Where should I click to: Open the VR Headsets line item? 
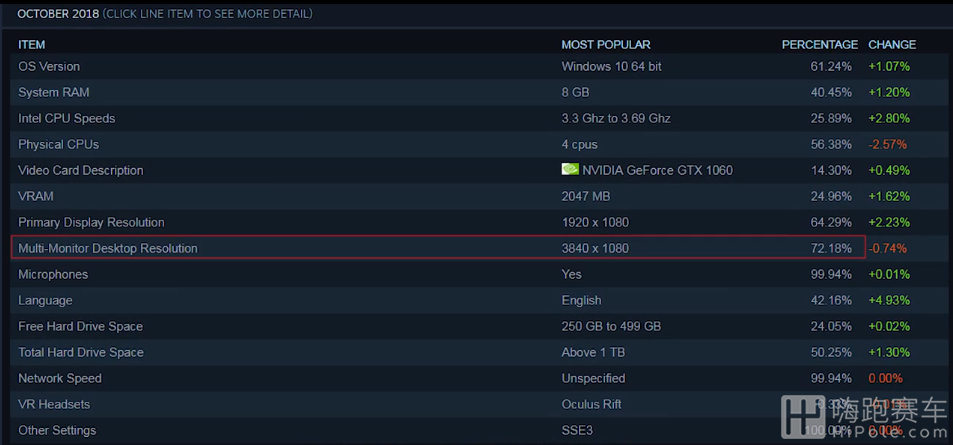[476, 404]
